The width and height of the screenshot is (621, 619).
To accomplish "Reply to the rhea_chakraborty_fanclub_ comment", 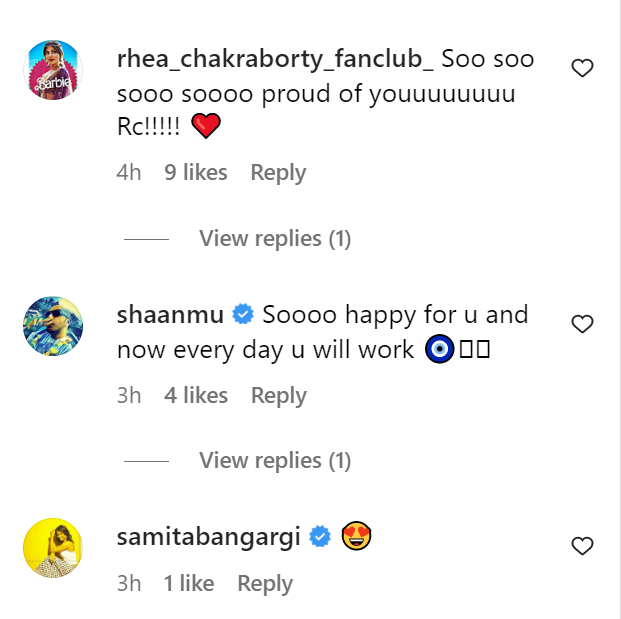I will click(x=279, y=173).
